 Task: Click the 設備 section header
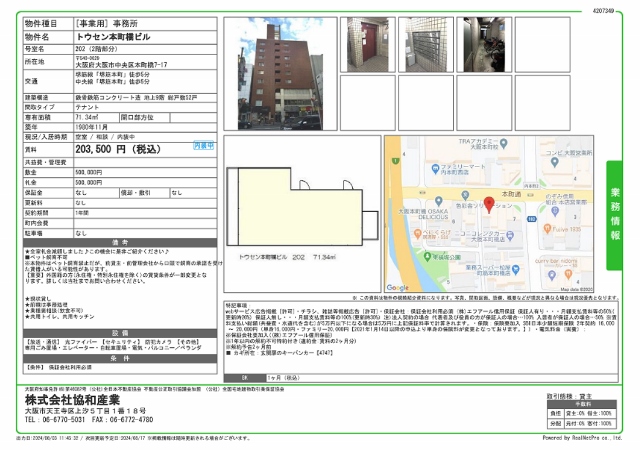pyautogui.click(x=120, y=333)
